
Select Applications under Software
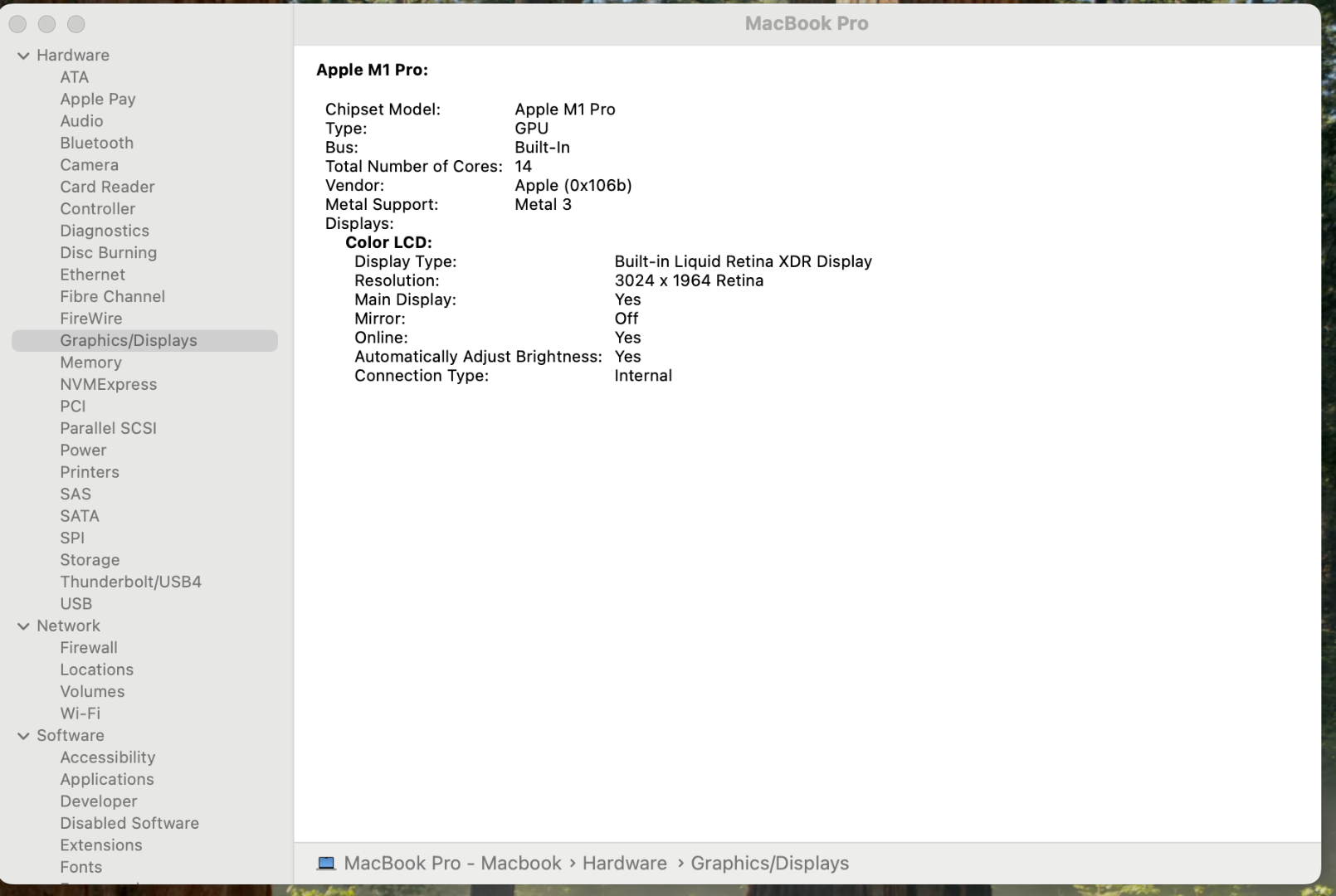[106, 780]
